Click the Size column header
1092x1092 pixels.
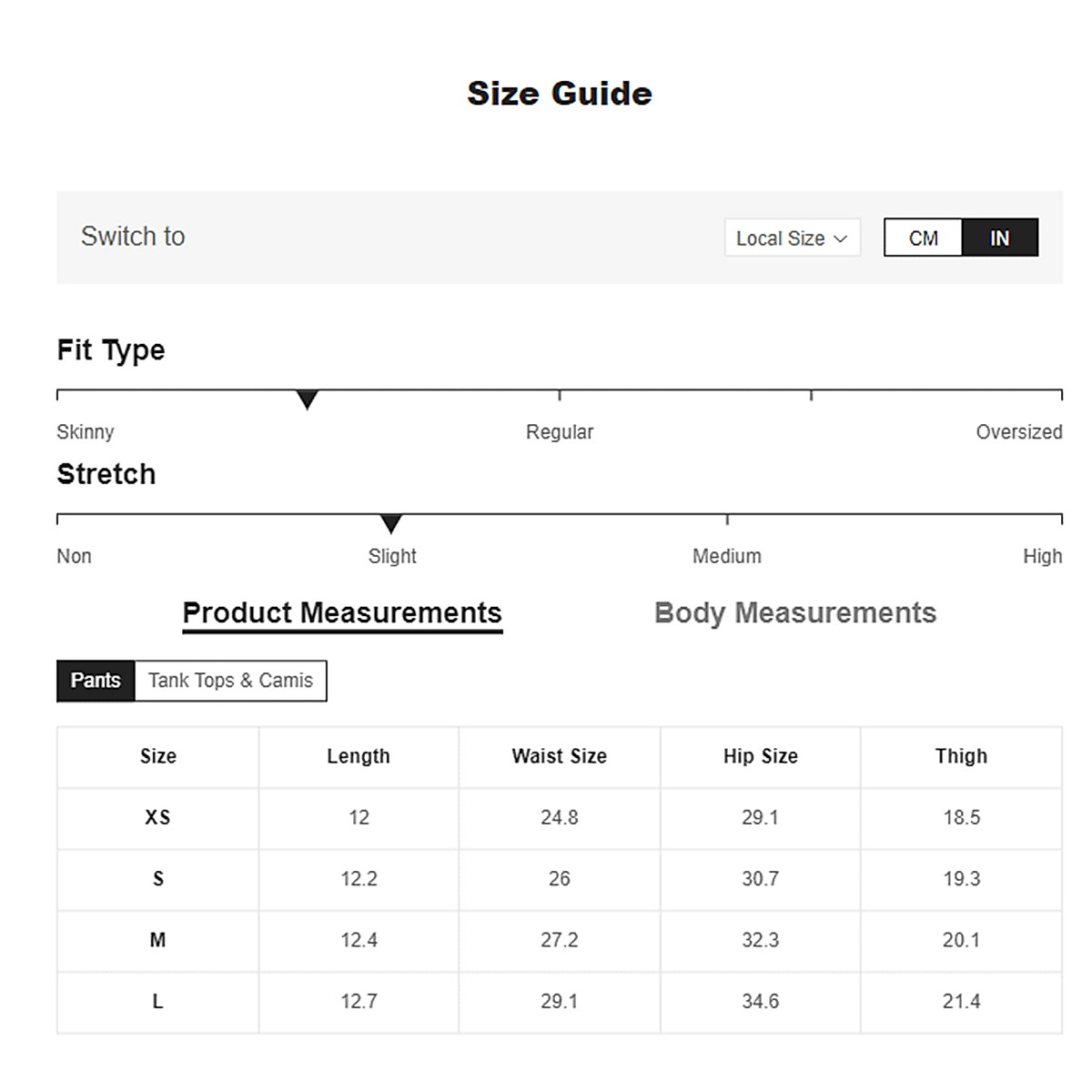click(158, 756)
